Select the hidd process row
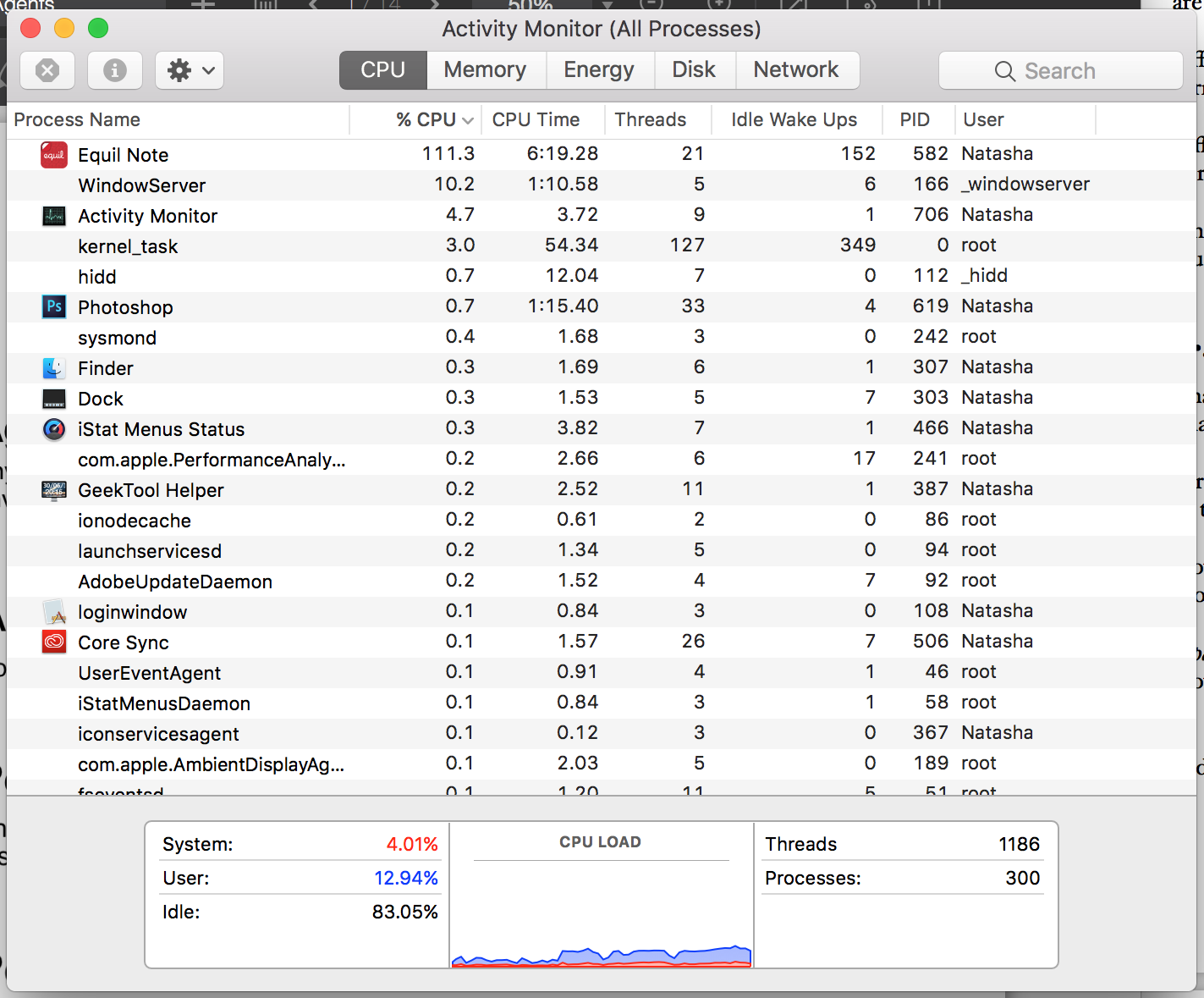 (602, 276)
